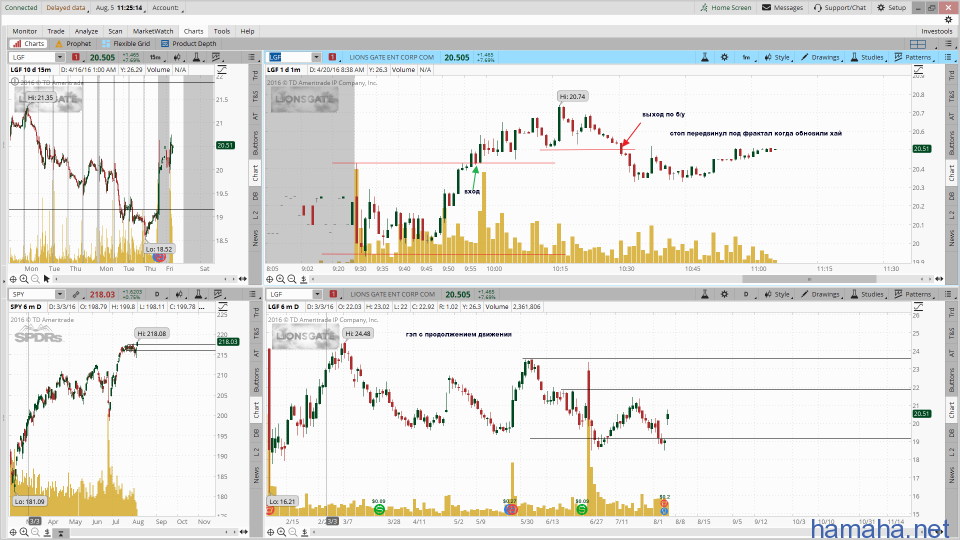Select Flexible Grid sub-tab

point(126,43)
